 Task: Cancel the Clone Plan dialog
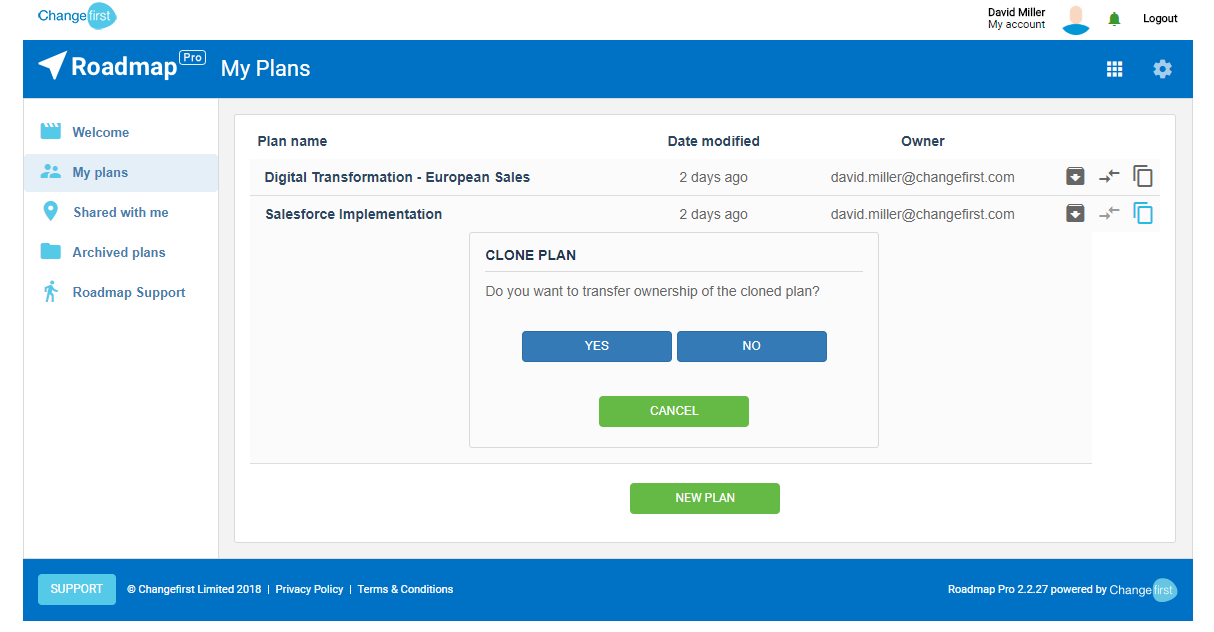tap(674, 411)
